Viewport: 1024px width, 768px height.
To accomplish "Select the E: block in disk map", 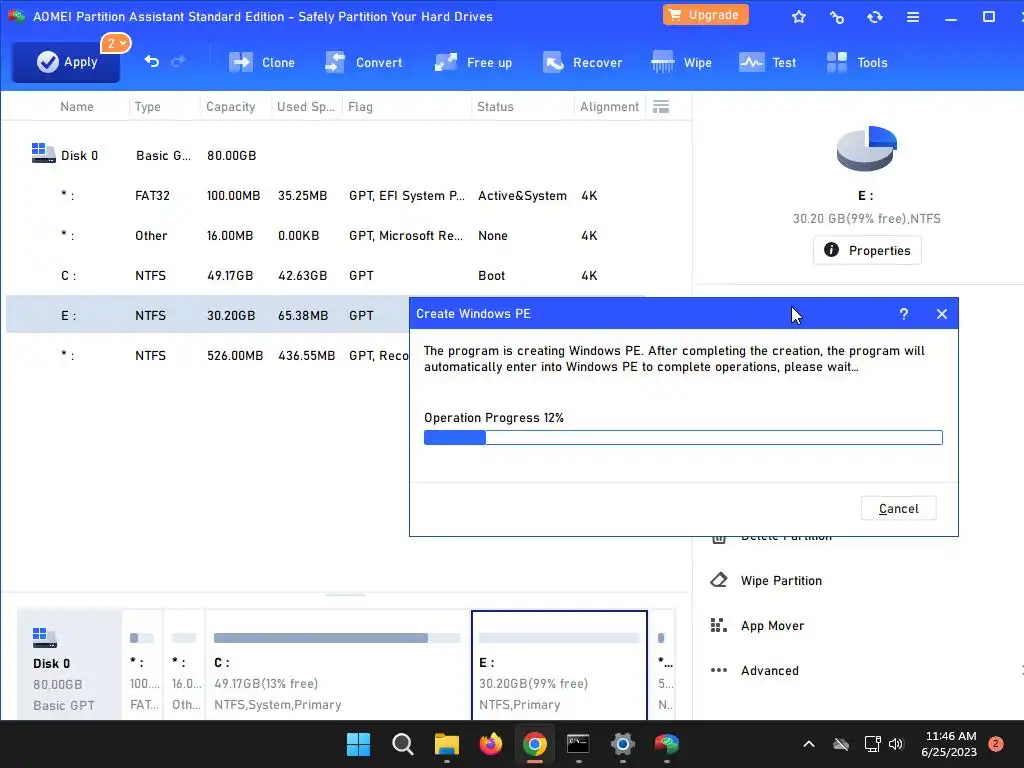I will pos(559,665).
